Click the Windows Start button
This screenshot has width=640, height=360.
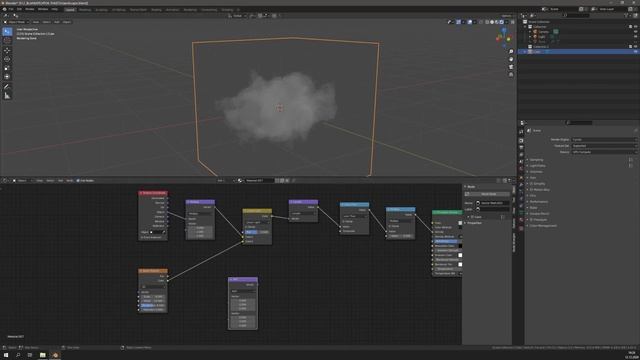[x=6, y=355]
